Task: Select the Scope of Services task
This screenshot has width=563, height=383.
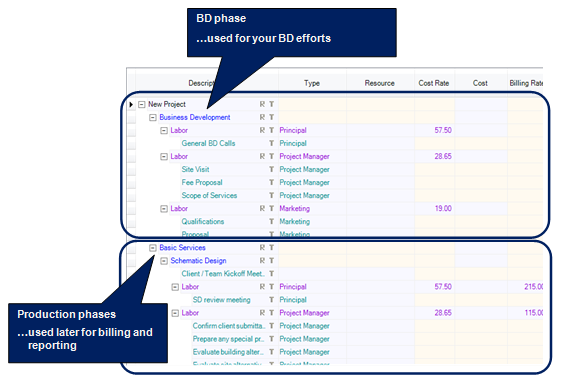Action: coord(209,196)
